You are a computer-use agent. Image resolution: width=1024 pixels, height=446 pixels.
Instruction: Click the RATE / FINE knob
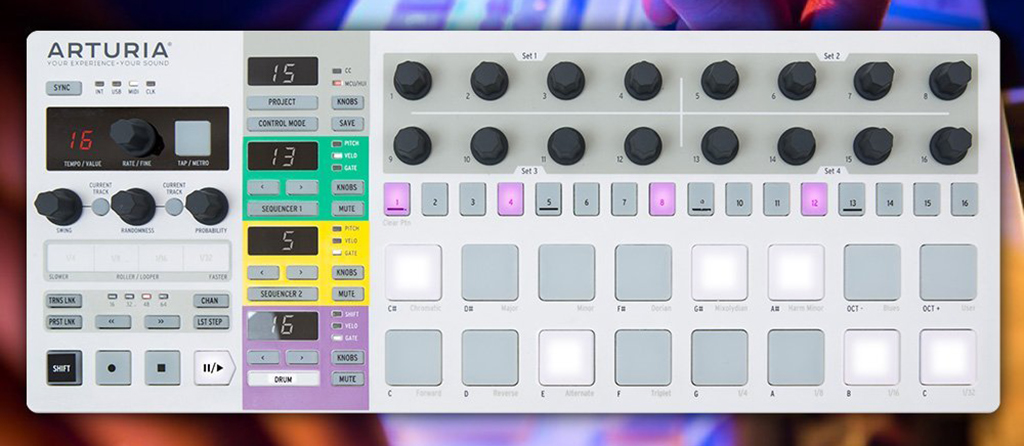click(134, 136)
